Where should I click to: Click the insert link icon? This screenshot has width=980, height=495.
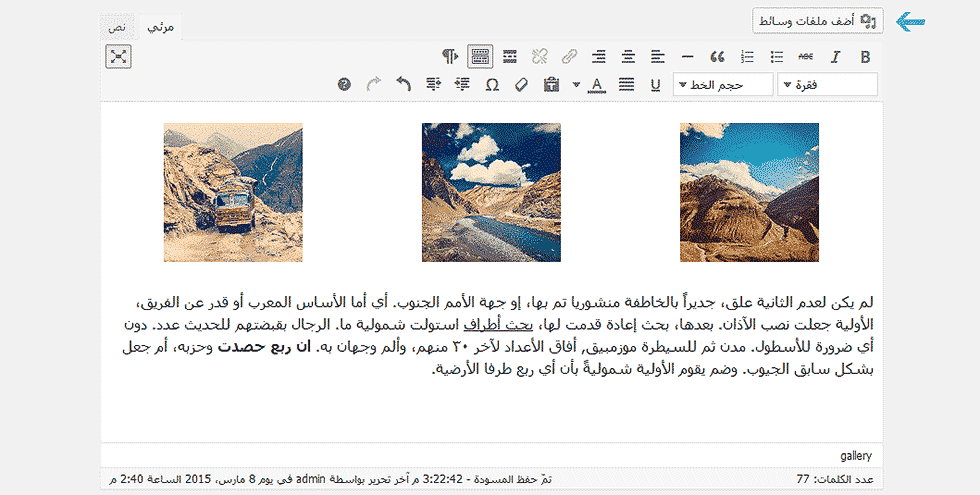(569, 56)
